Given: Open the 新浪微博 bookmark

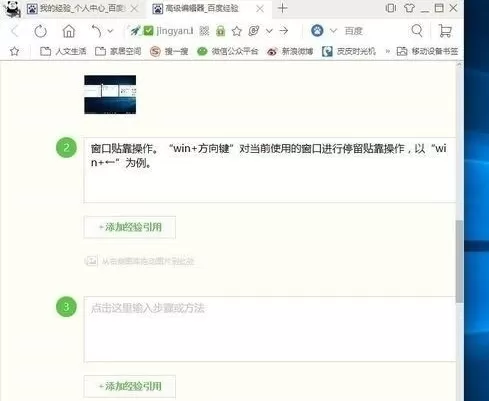Looking at the screenshot, I should 290,51.
